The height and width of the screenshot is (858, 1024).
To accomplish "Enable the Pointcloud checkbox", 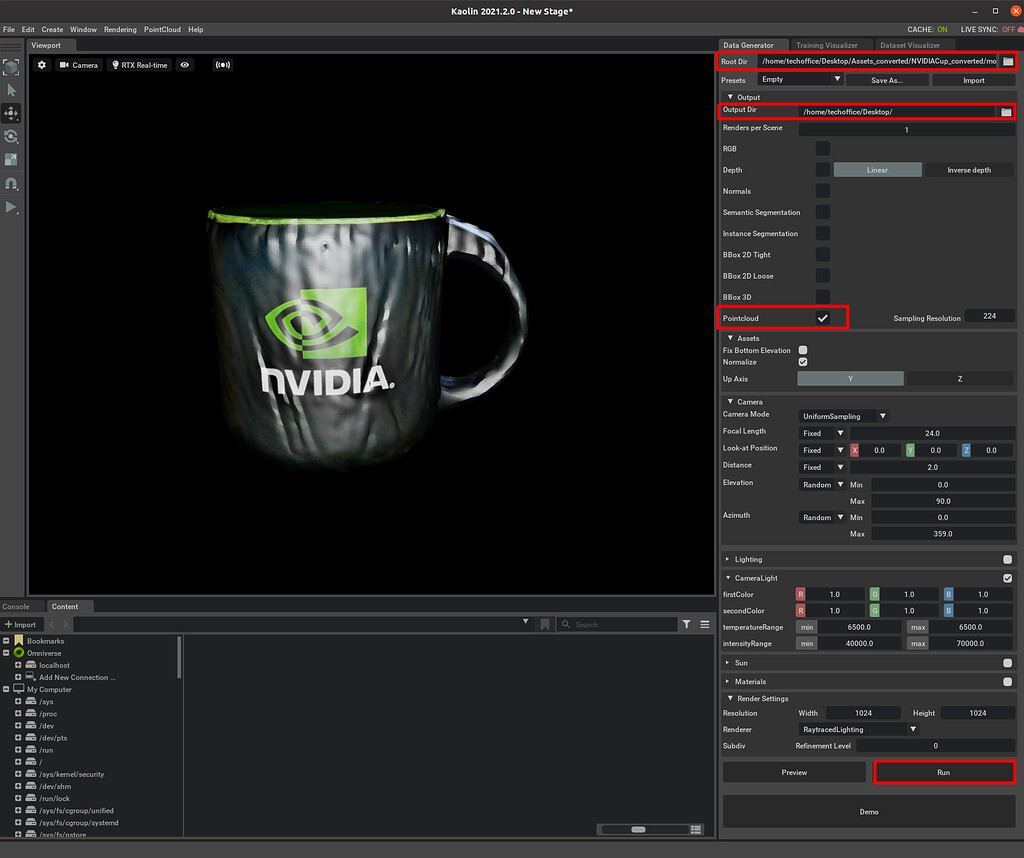I will 822,317.
